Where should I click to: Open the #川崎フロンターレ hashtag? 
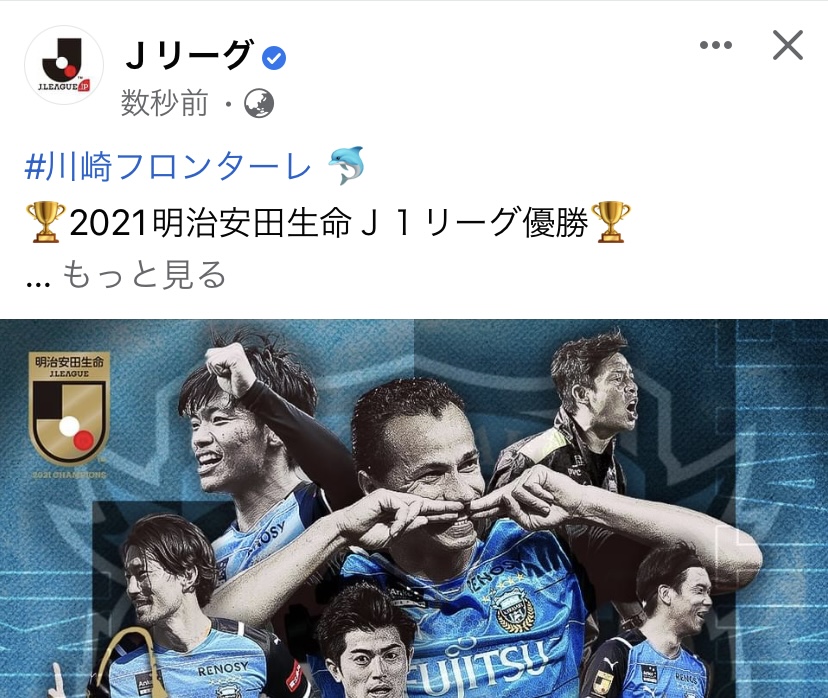coord(168,166)
